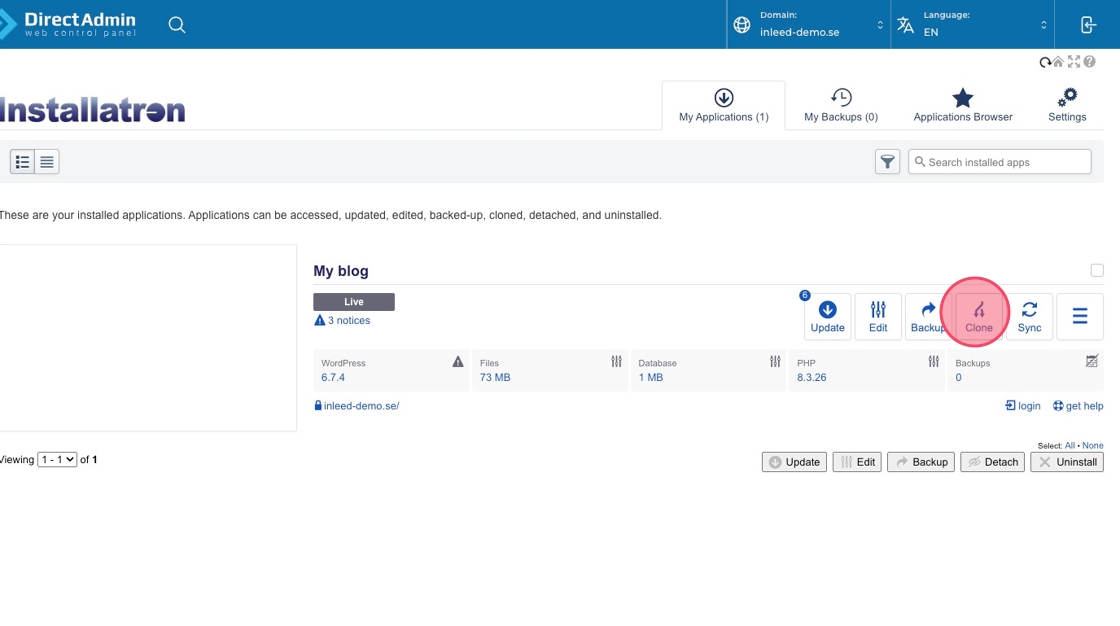Click the Uninstall button at bottom
This screenshot has height=626, width=1120.
[1067, 462]
